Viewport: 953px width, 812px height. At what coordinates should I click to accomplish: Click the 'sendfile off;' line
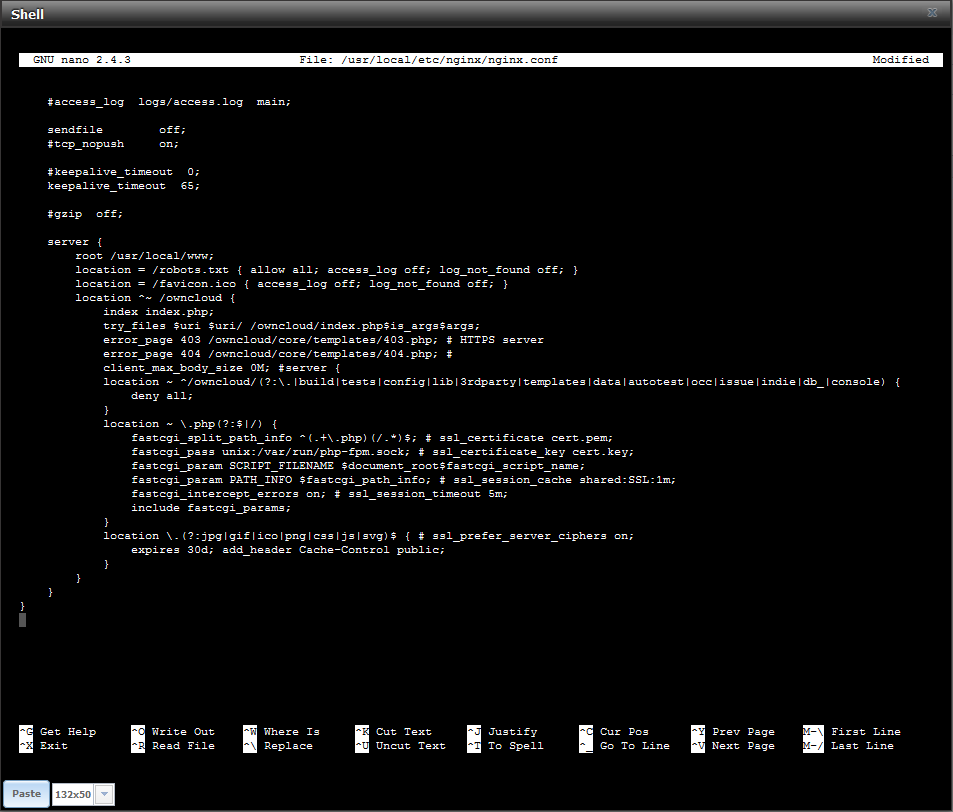117,130
